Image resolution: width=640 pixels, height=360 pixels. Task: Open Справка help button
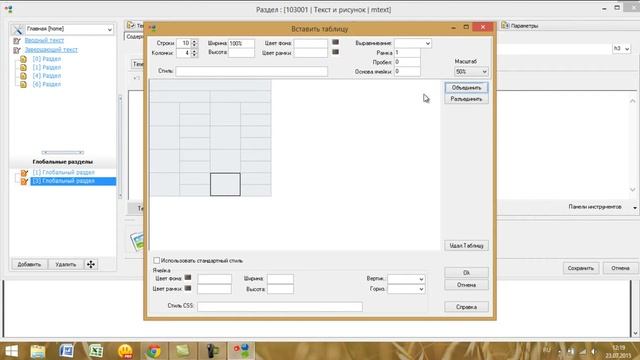pyautogui.click(x=466, y=307)
